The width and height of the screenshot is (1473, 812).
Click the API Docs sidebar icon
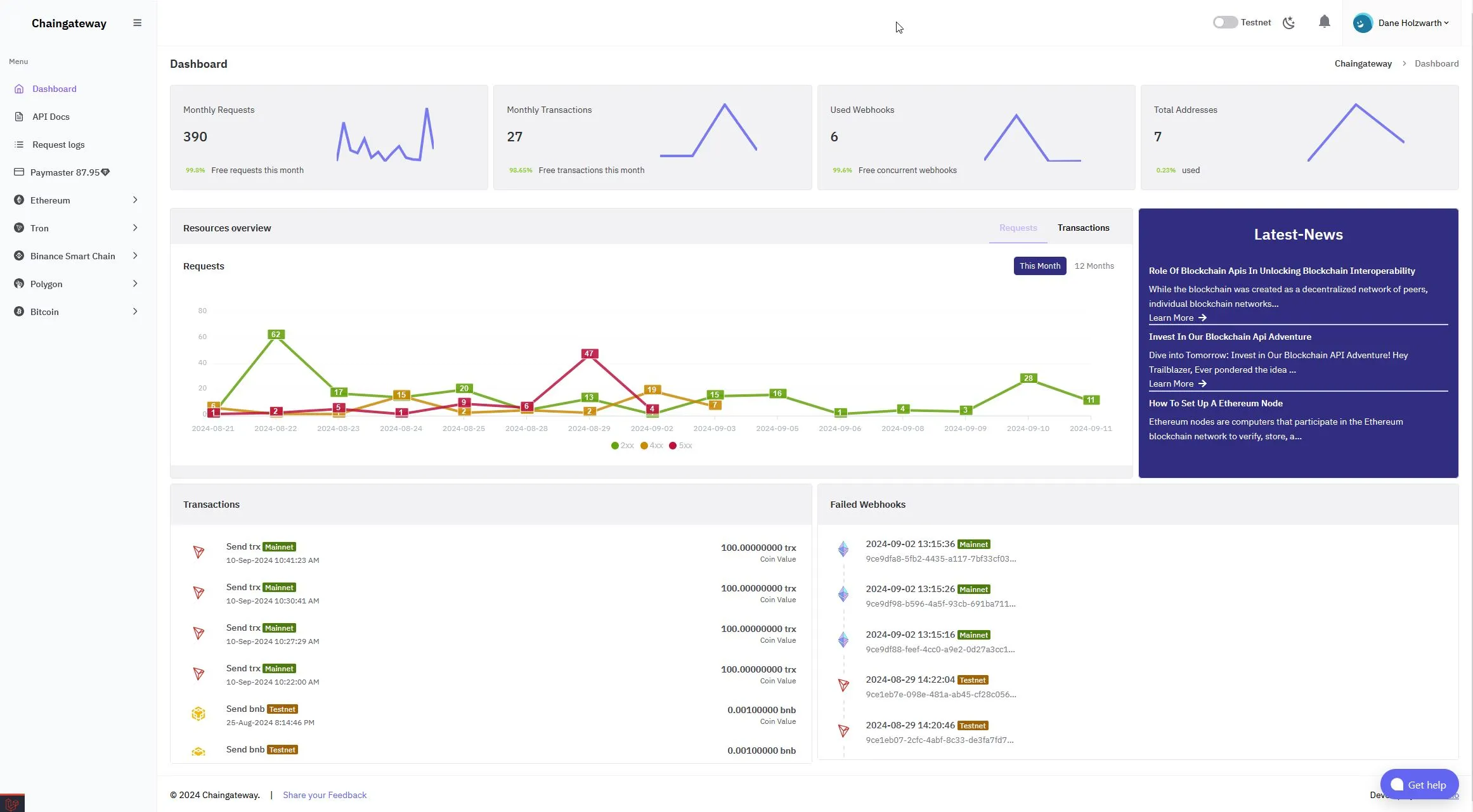19,117
